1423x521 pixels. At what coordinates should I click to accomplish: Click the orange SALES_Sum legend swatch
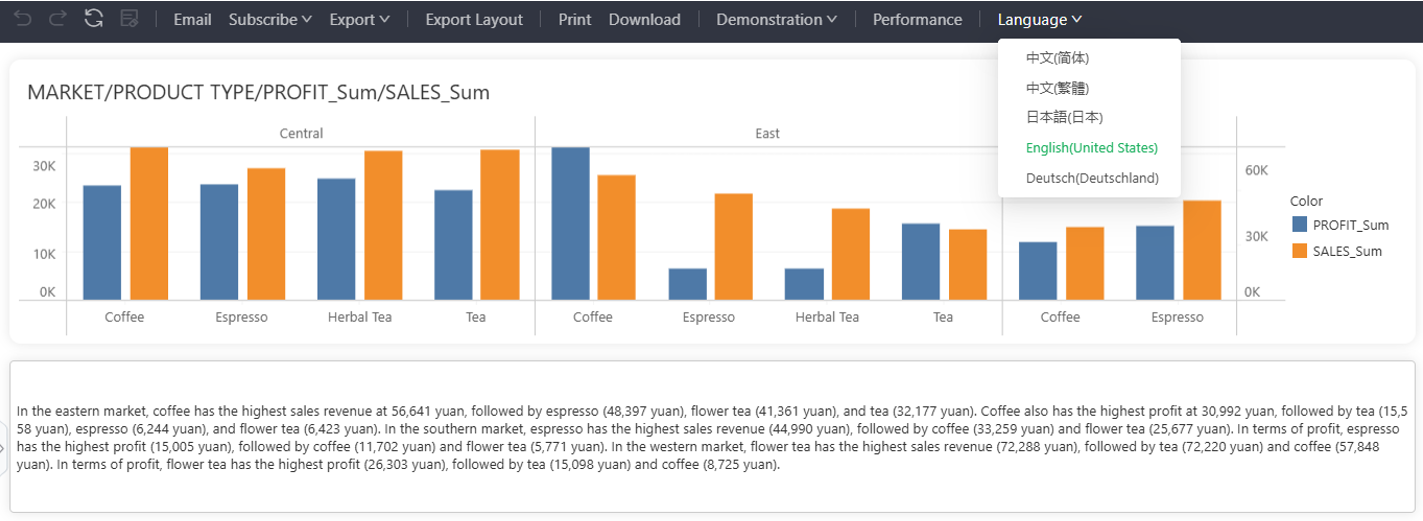(1299, 251)
